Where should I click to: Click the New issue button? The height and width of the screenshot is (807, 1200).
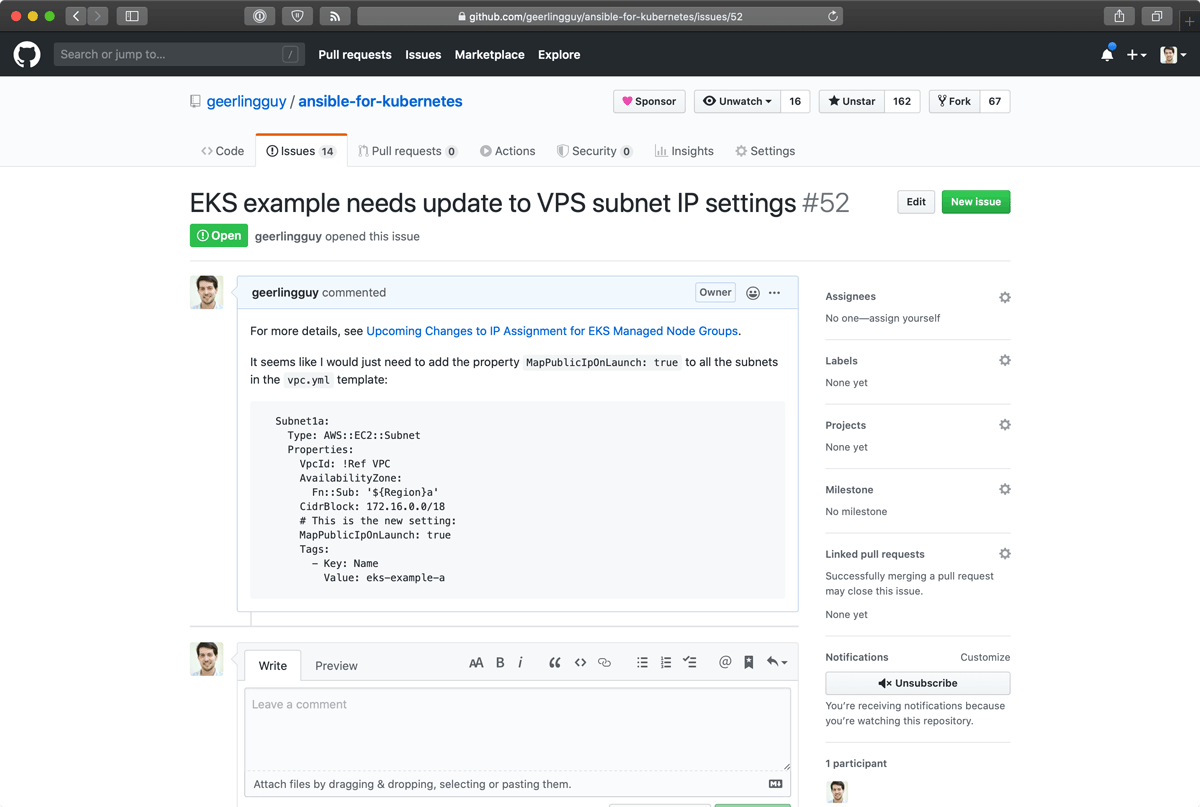tap(976, 202)
